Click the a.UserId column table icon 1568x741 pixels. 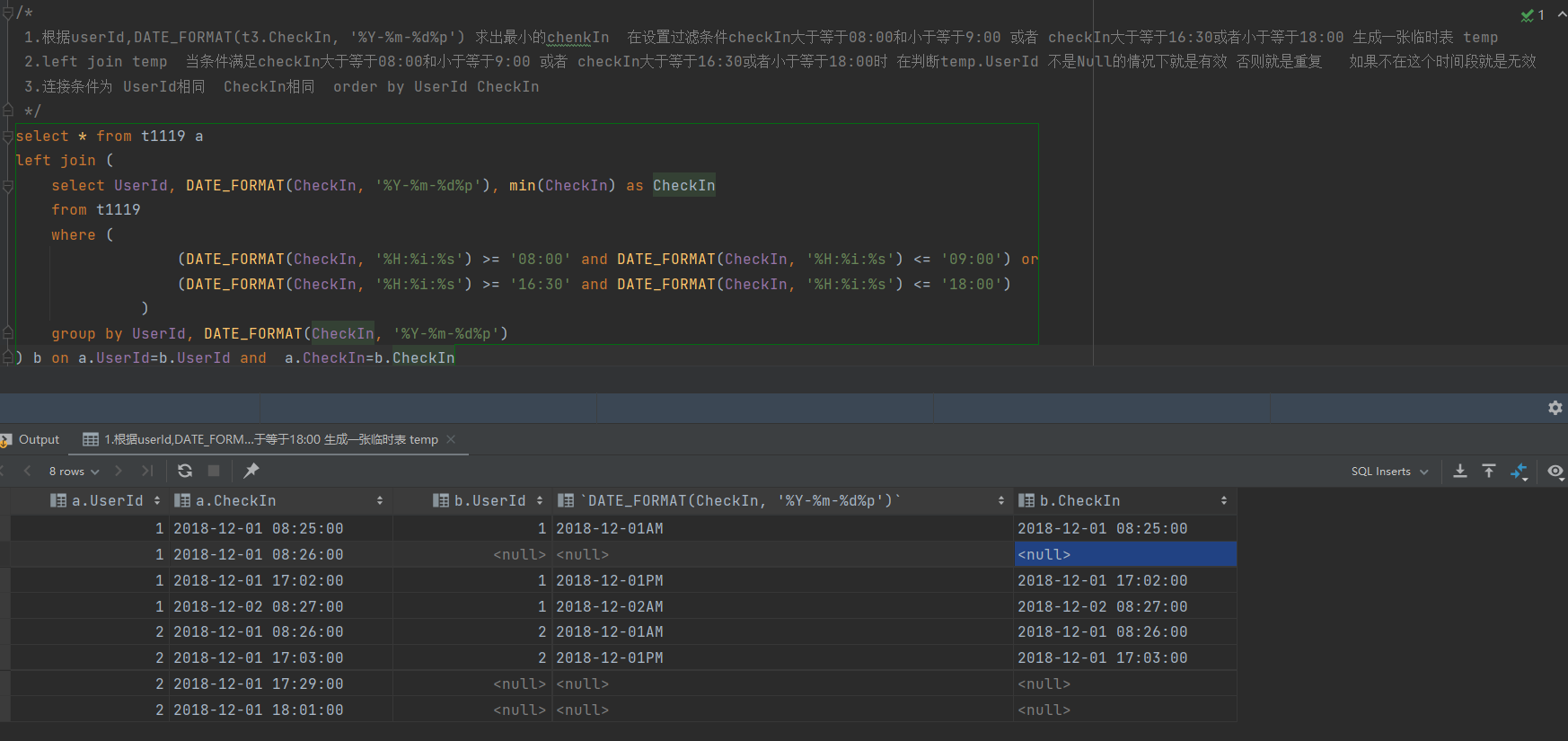58,500
